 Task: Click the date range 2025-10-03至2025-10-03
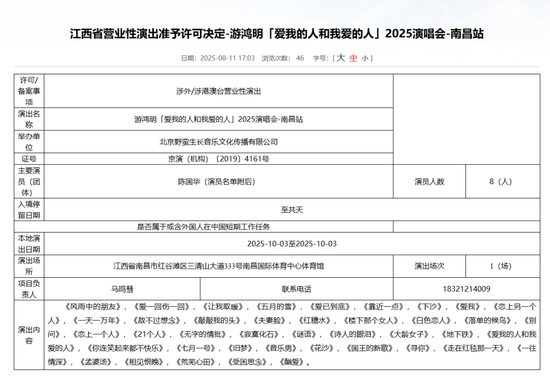tap(292, 244)
